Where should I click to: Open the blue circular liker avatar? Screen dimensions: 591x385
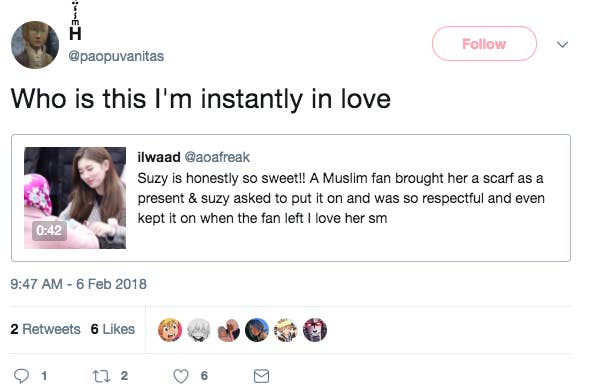(x=257, y=330)
